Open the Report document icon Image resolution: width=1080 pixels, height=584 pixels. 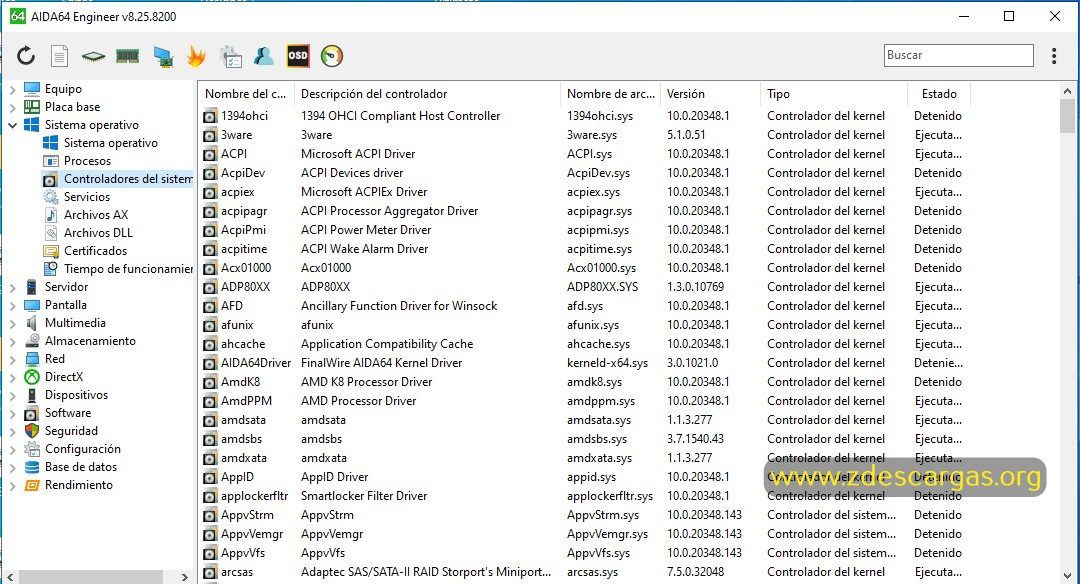(x=60, y=56)
